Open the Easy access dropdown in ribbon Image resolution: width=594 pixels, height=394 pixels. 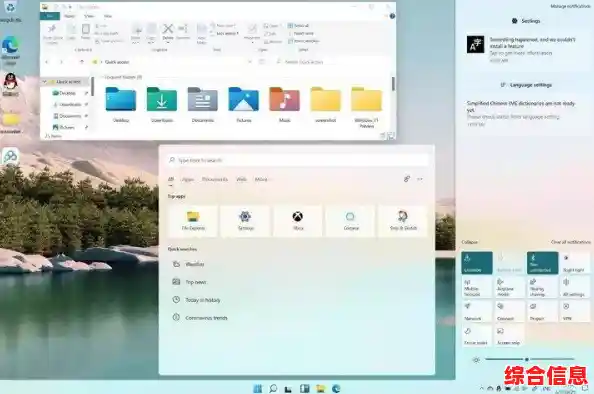point(227,33)
